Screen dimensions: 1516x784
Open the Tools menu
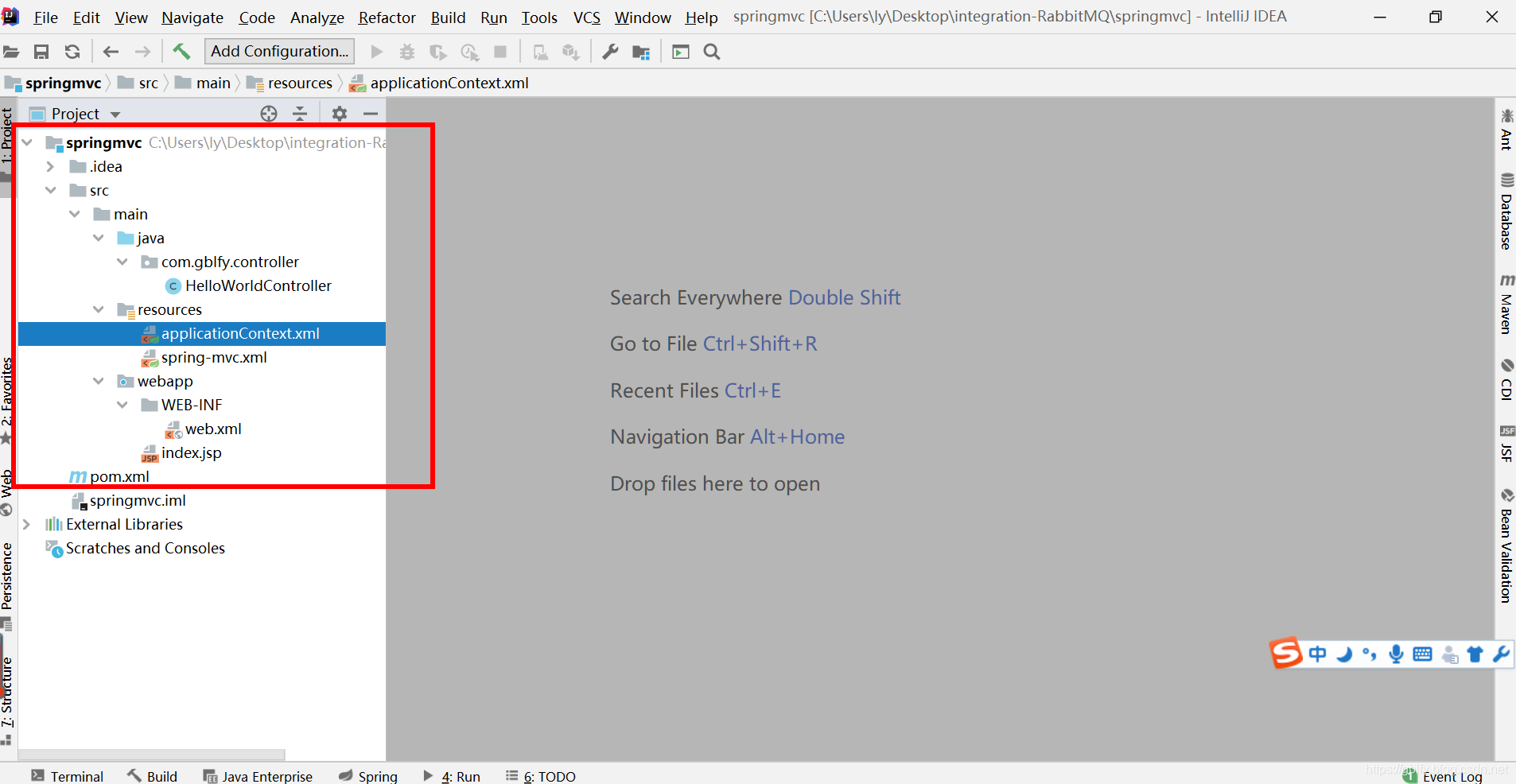[539, 17]
